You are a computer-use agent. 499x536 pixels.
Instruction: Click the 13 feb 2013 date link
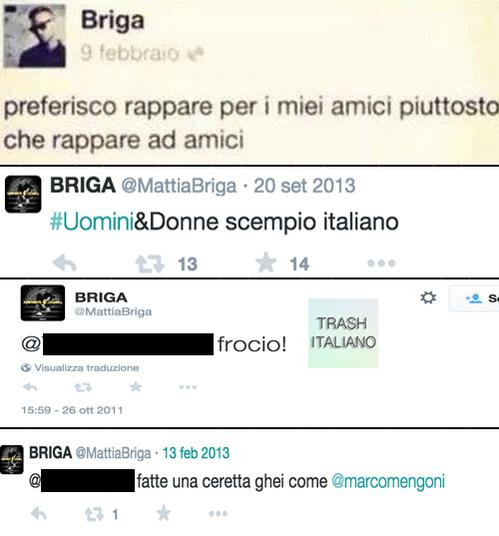[196, 453]
